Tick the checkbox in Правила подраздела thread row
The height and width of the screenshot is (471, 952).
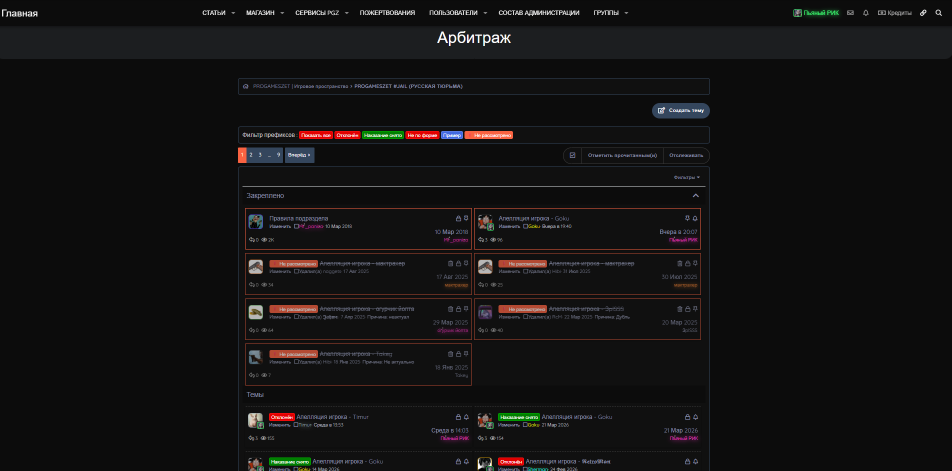pyautogui.click(x=296, y=226)
